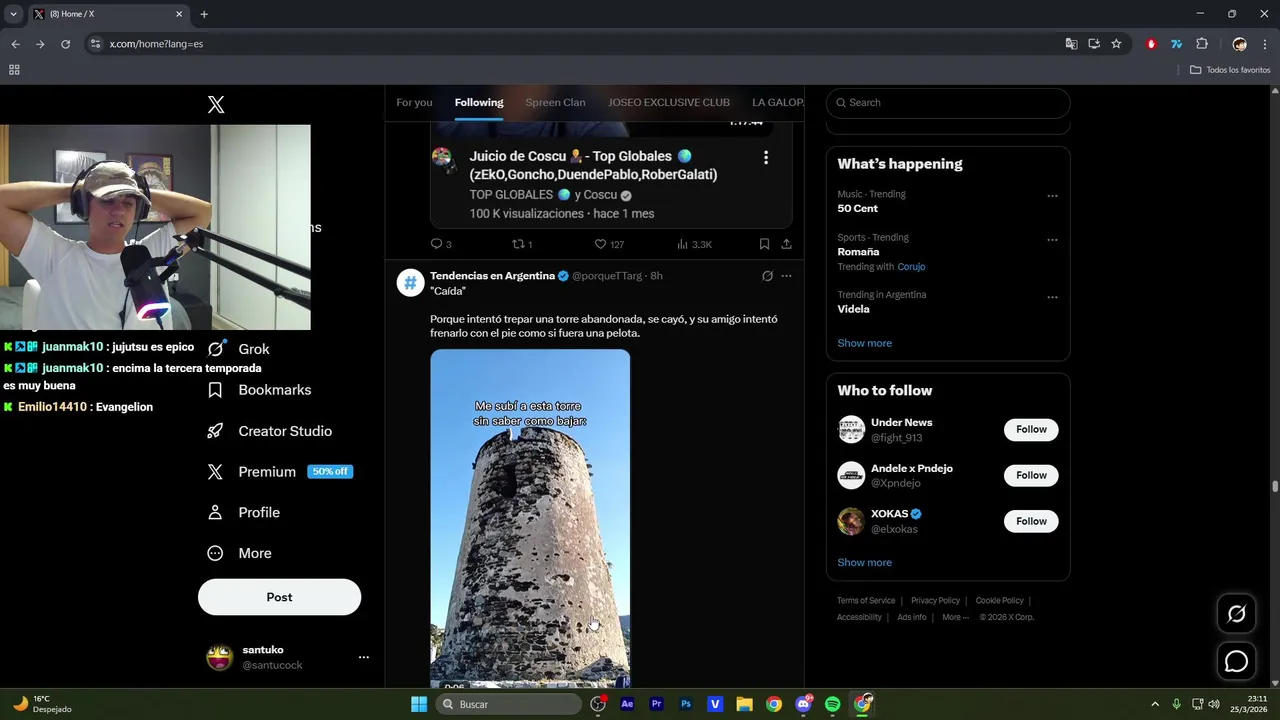This screenshot has width=1280, height=720.
Task: Open options for the Videla trend
Action: tap(1052, 297)
